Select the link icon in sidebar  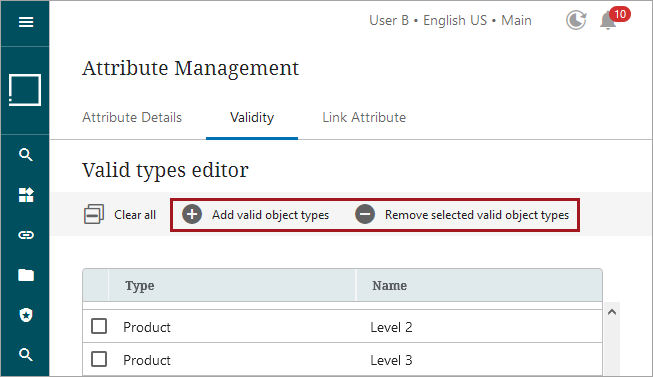[26, 235]
